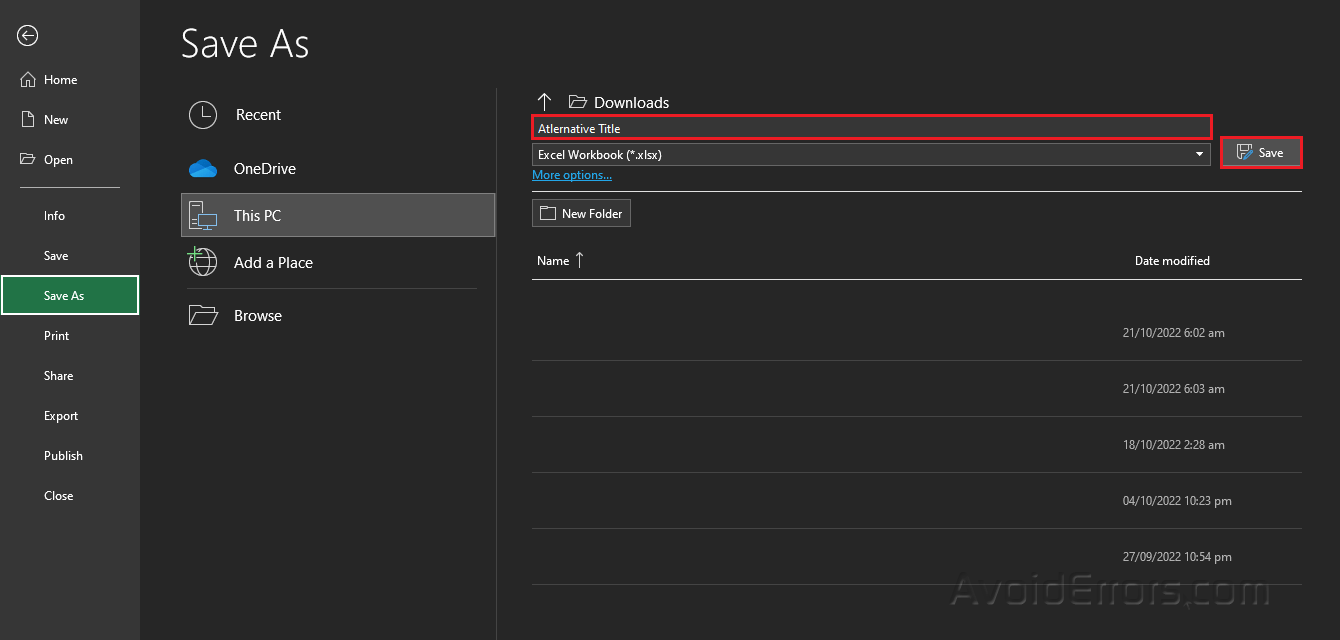Choose the Close option in sidebar
Viewport: 1340px width, 640px height.
(58, 495)
